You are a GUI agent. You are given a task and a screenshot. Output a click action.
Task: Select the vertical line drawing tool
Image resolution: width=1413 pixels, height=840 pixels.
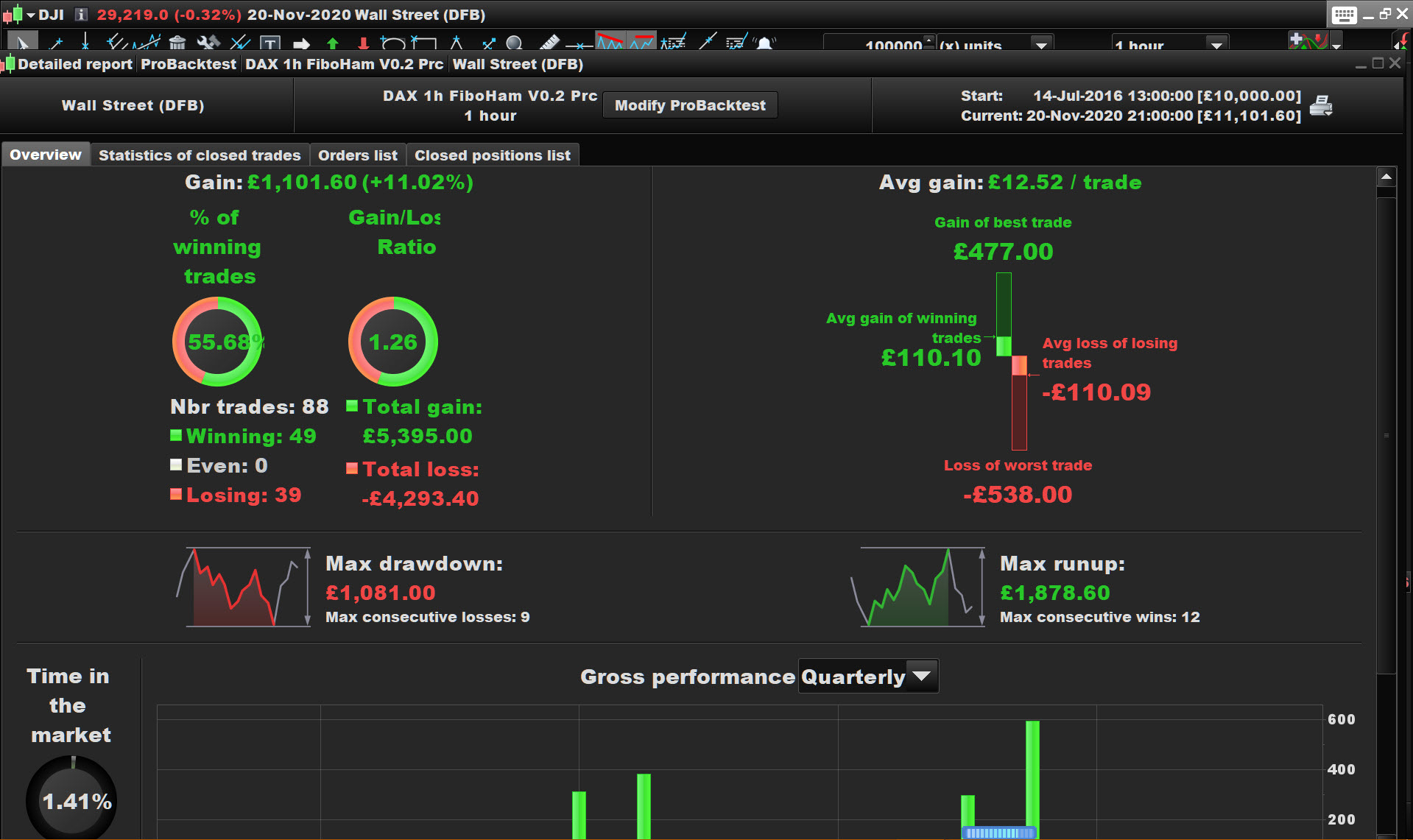[85, 42]
